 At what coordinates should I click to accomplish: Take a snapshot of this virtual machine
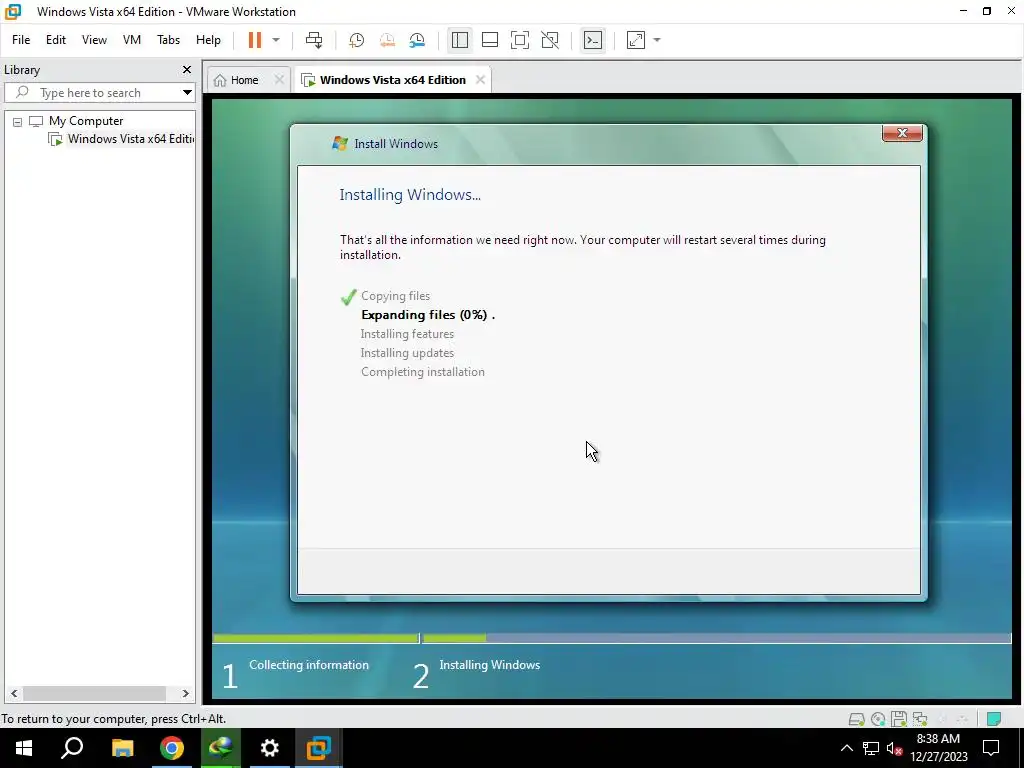click(x=357, y=40)
